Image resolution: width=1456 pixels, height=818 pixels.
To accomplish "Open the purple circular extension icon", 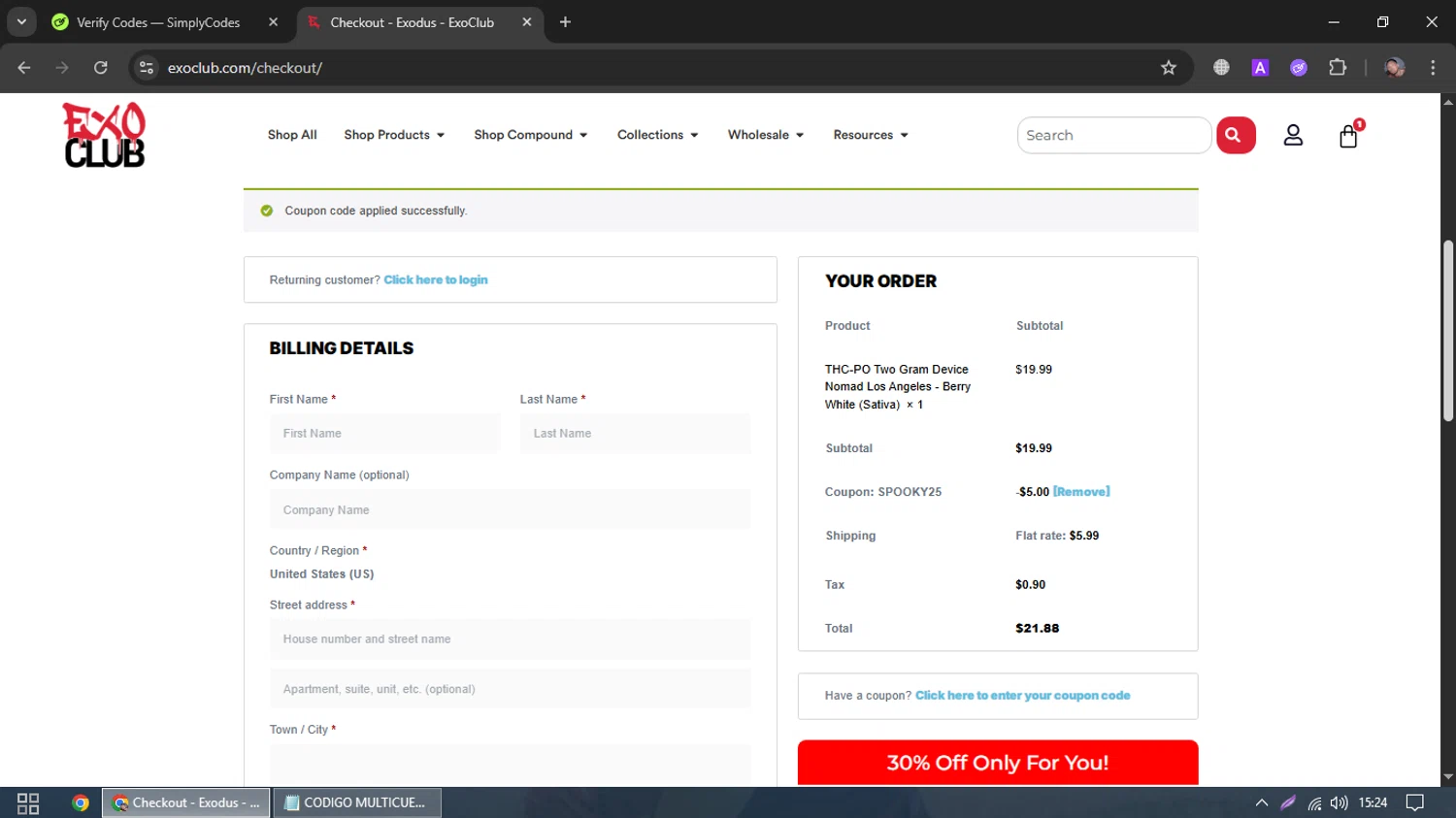I will click(1299, 68).
